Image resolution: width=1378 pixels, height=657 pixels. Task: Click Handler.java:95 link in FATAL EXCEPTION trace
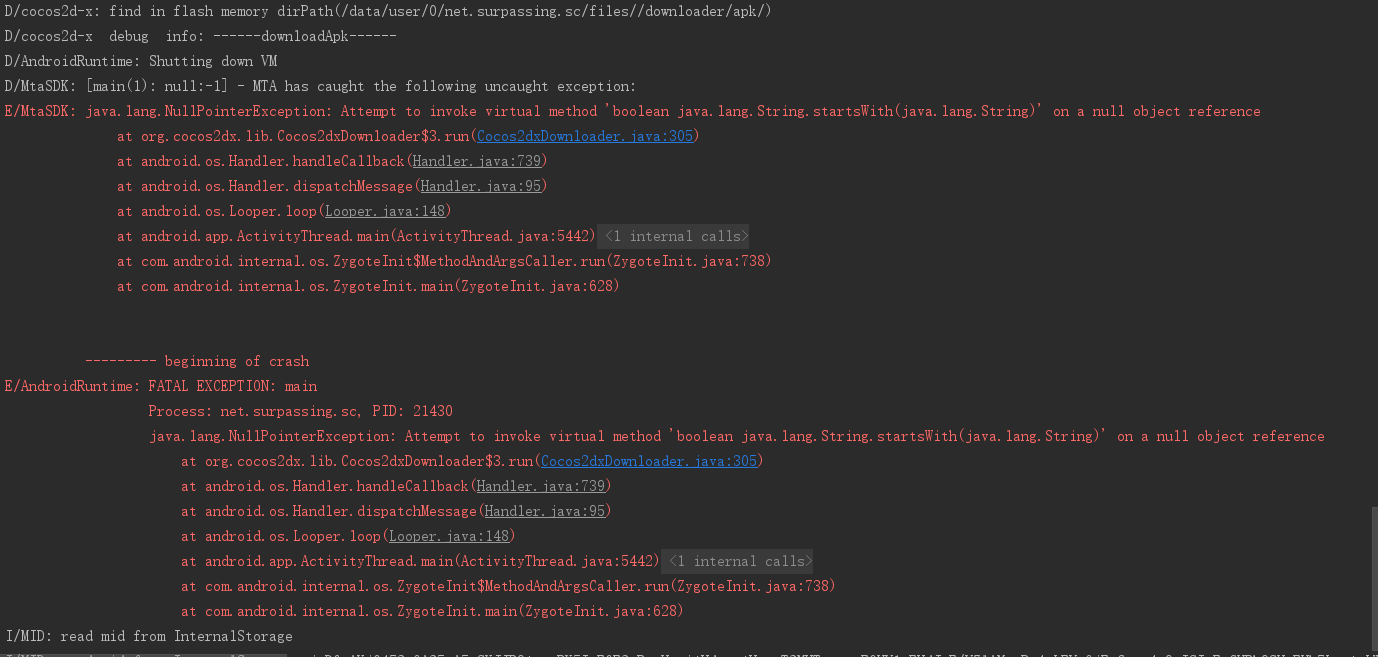coord(546,511)
